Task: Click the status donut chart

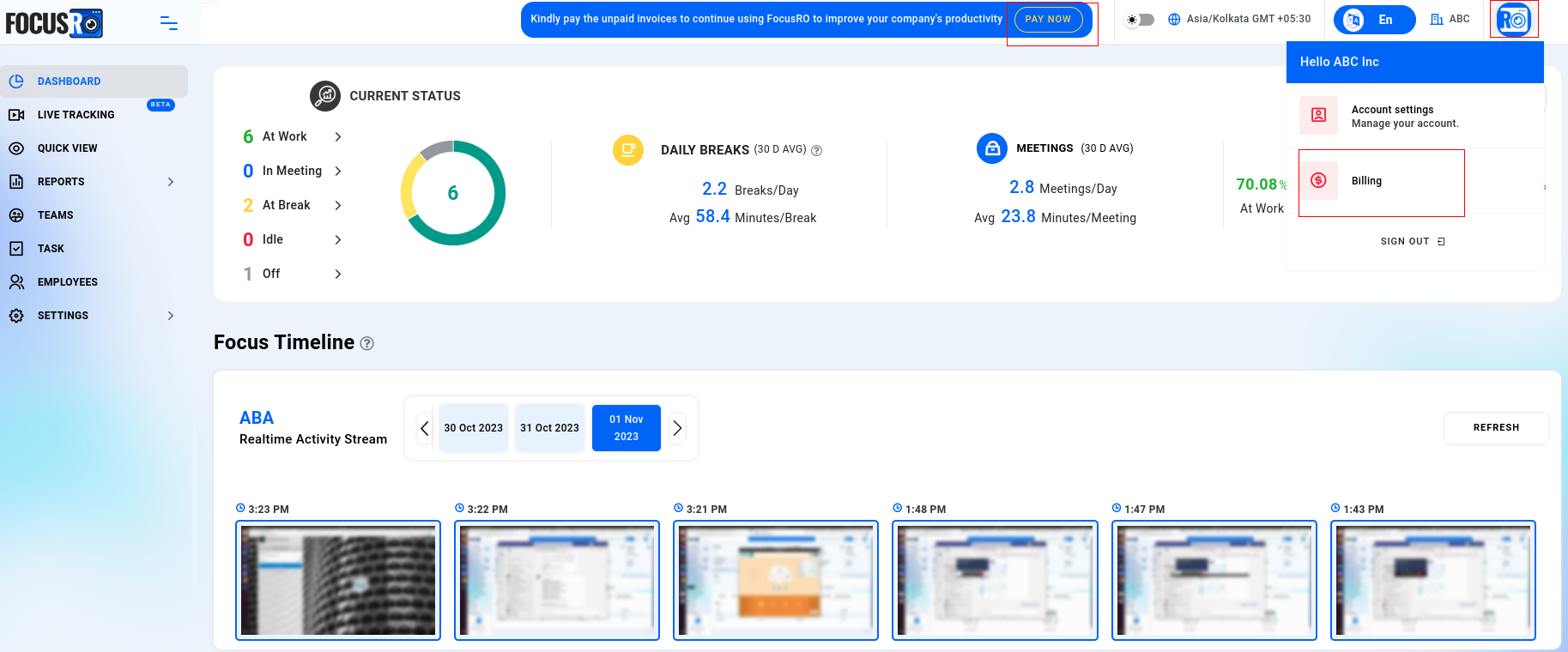Action: [x=453, y=193]
